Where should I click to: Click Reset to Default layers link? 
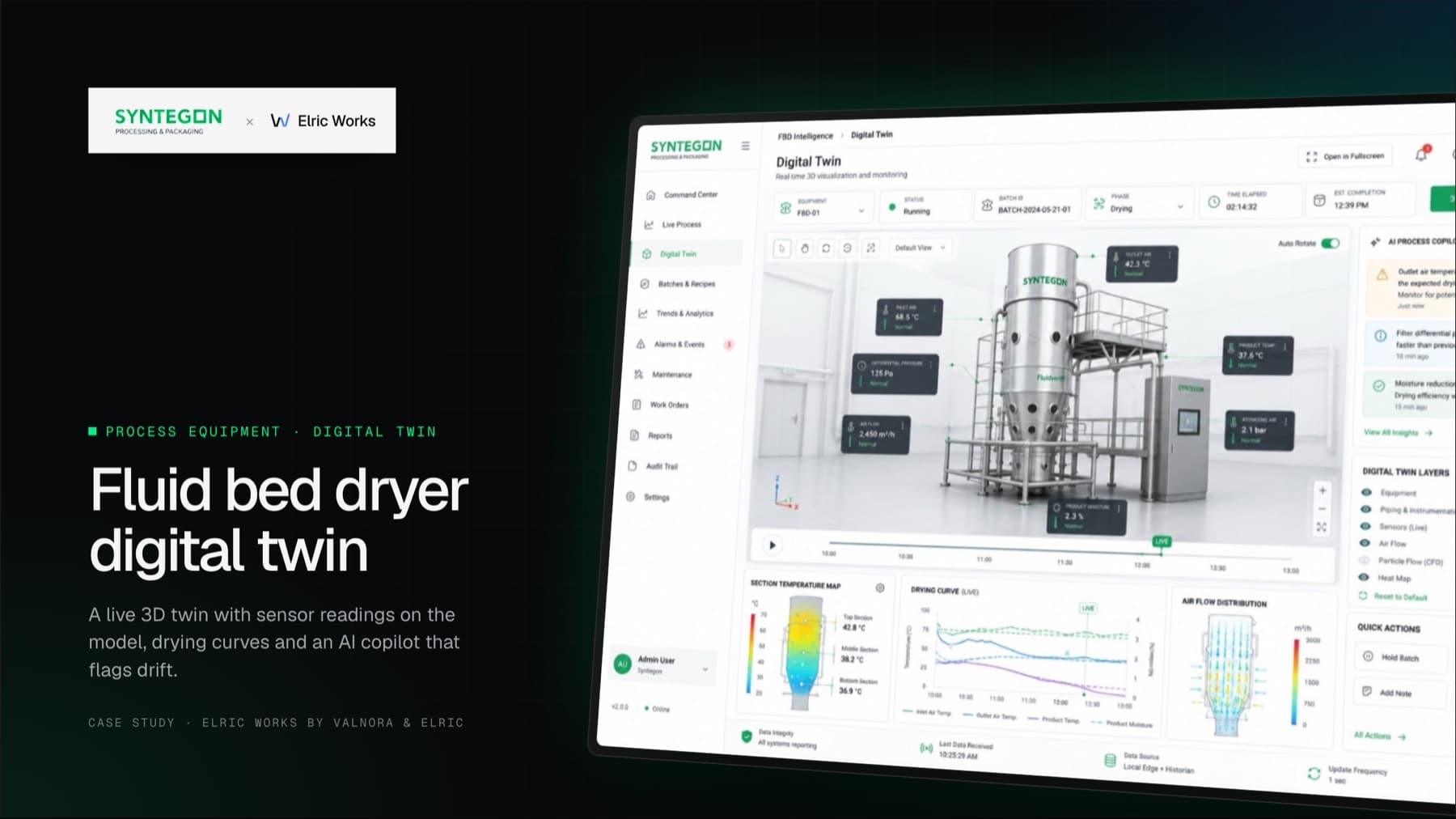(1393, 596)
